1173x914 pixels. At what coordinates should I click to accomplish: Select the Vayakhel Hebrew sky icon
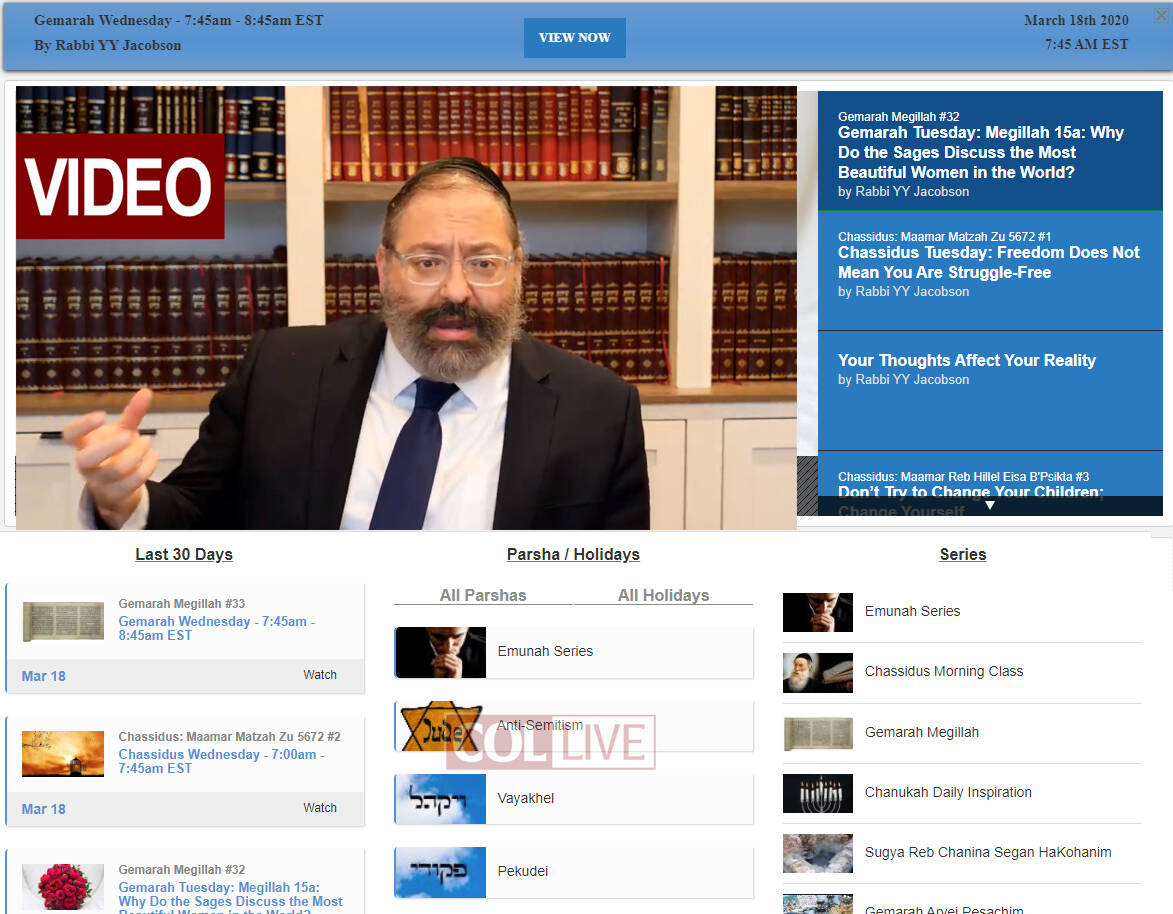coord(440,799)
